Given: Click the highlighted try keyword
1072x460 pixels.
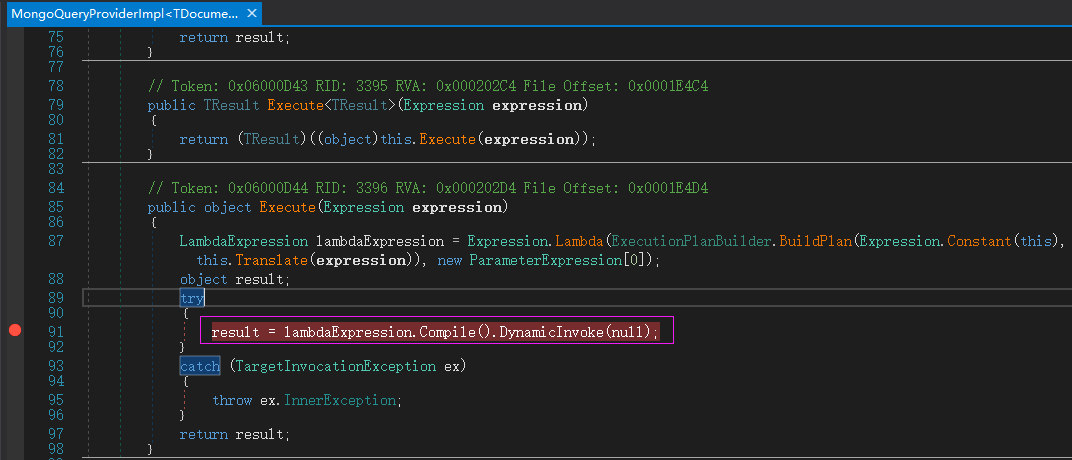Looking at the screenshot, I should click(x=192, y=298).
